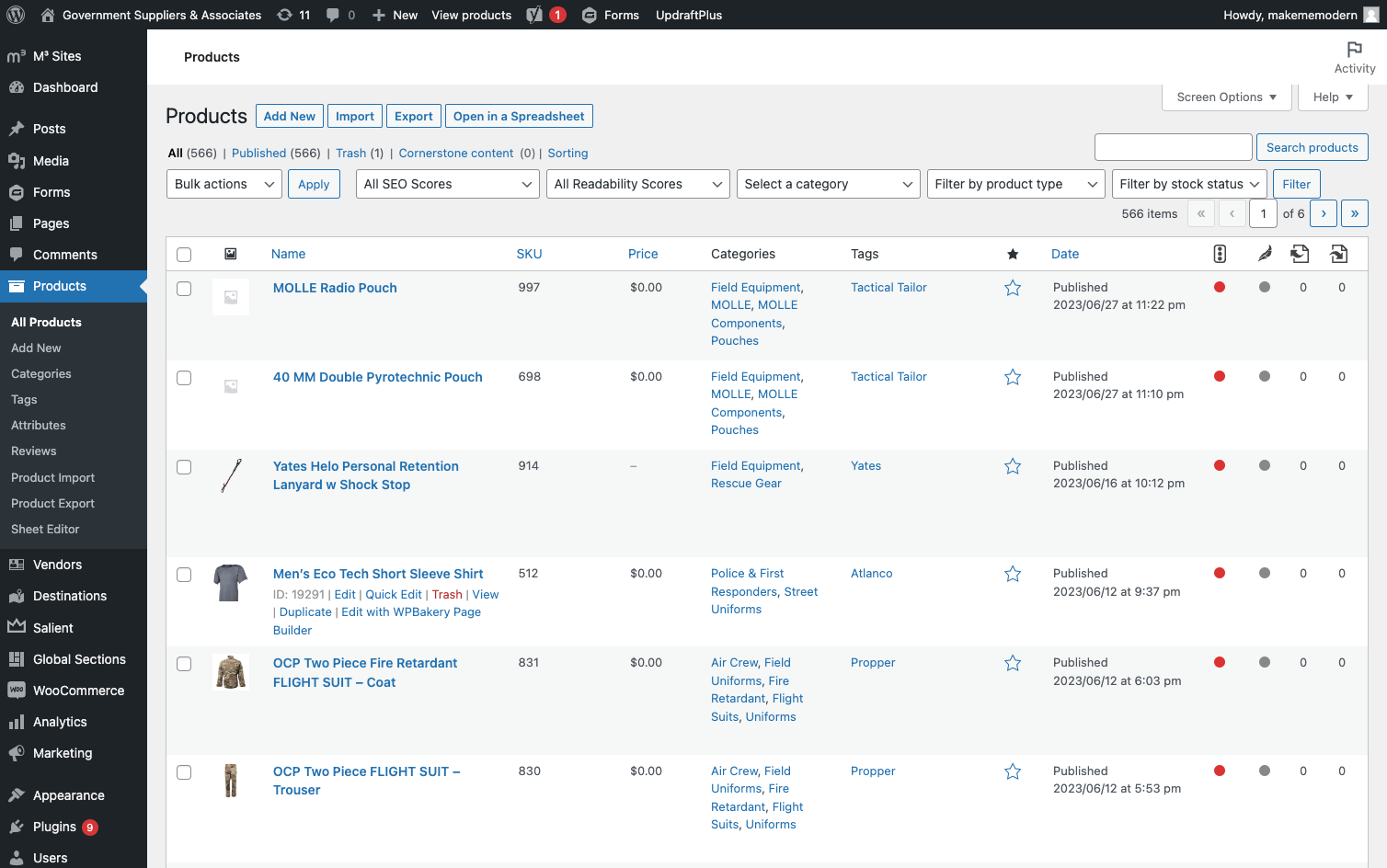Toggle featured star for Yates Helo Lanyard
Image resolution: width=1387 pixels, height=868 pixels.
click(1013, 466)
